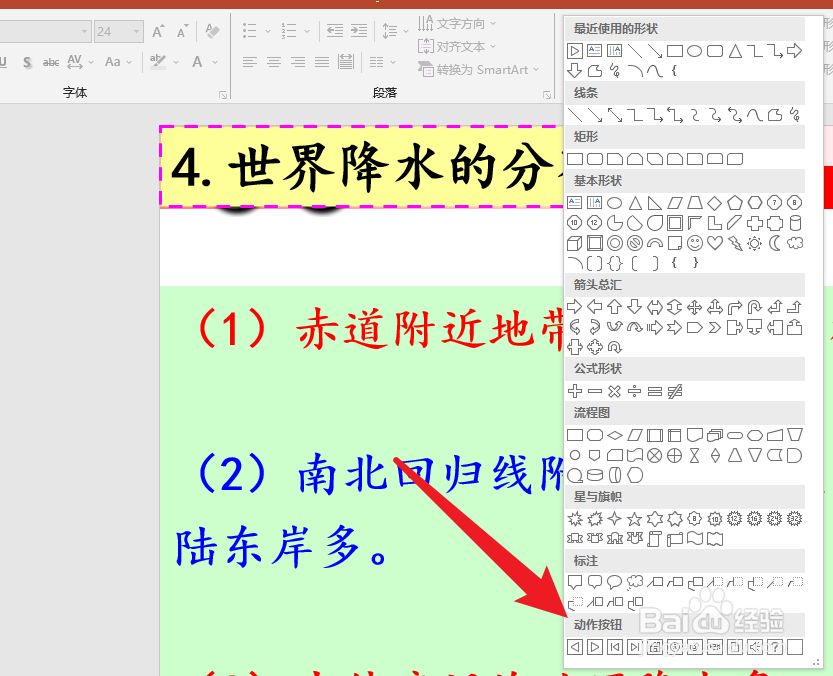This screenshot has width=833, height=676.
Task: Pick the heart shape from Basic Shapes
Action: [x=715, y=243]
